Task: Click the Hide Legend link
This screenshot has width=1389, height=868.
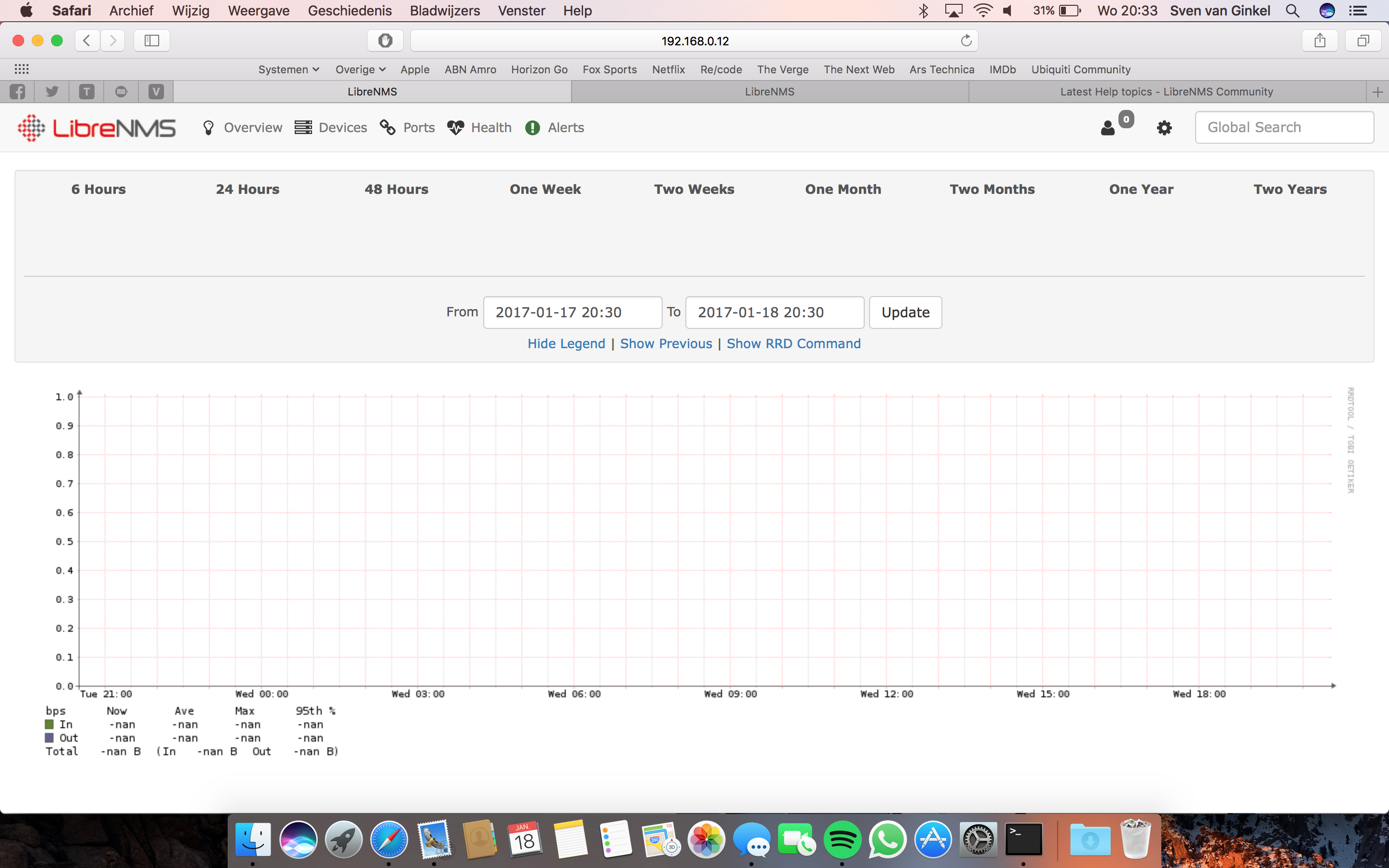Action: pos(567,344)
